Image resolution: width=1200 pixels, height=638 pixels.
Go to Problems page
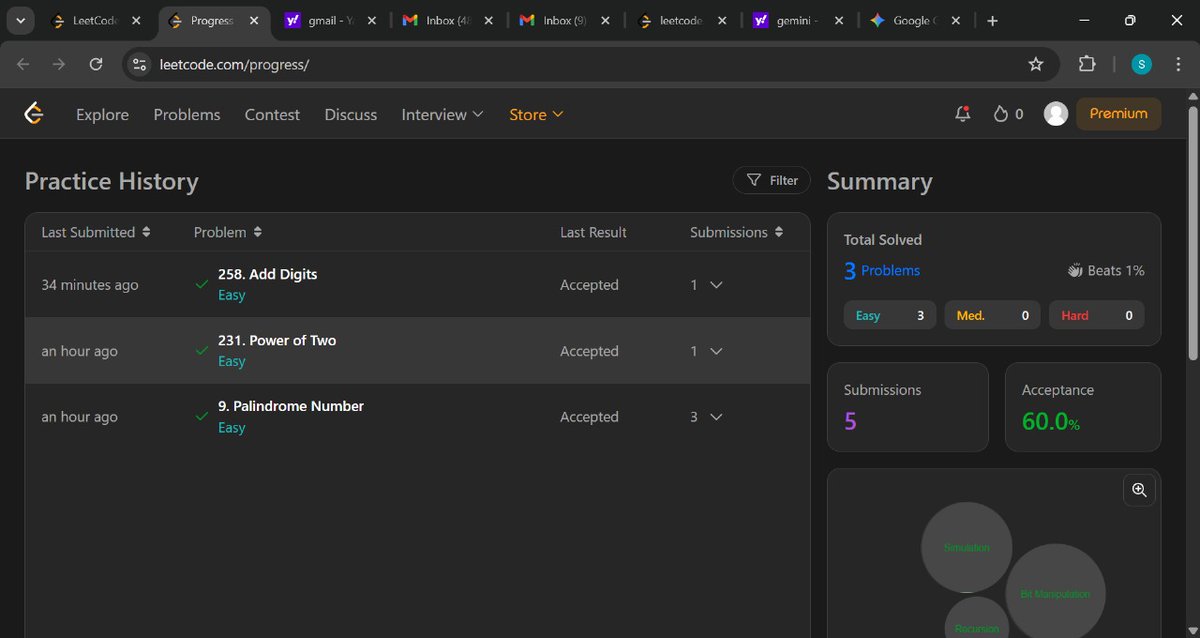(x=187, y=114)
